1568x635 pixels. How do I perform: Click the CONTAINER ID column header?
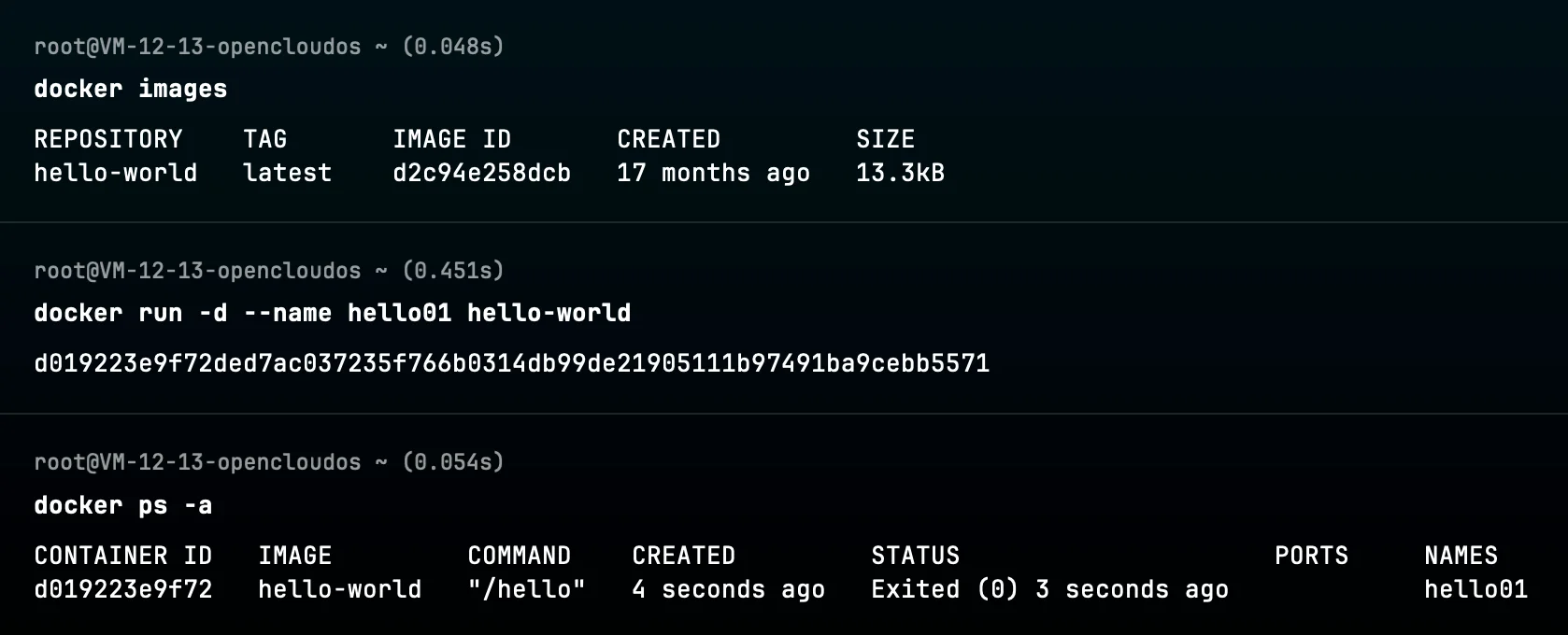[122, 556]
